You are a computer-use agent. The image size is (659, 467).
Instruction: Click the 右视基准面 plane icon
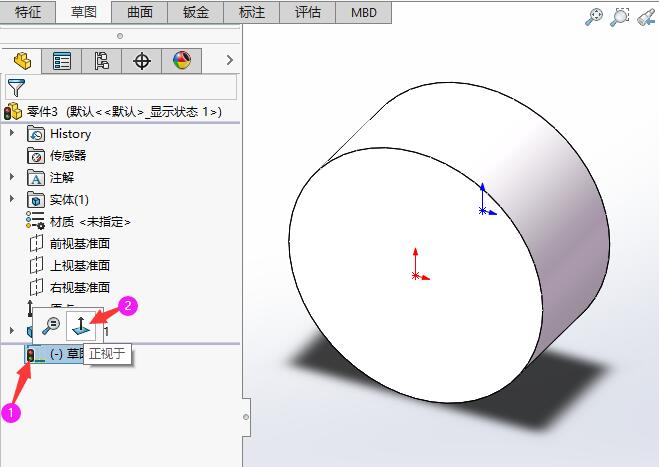point(37,287)
